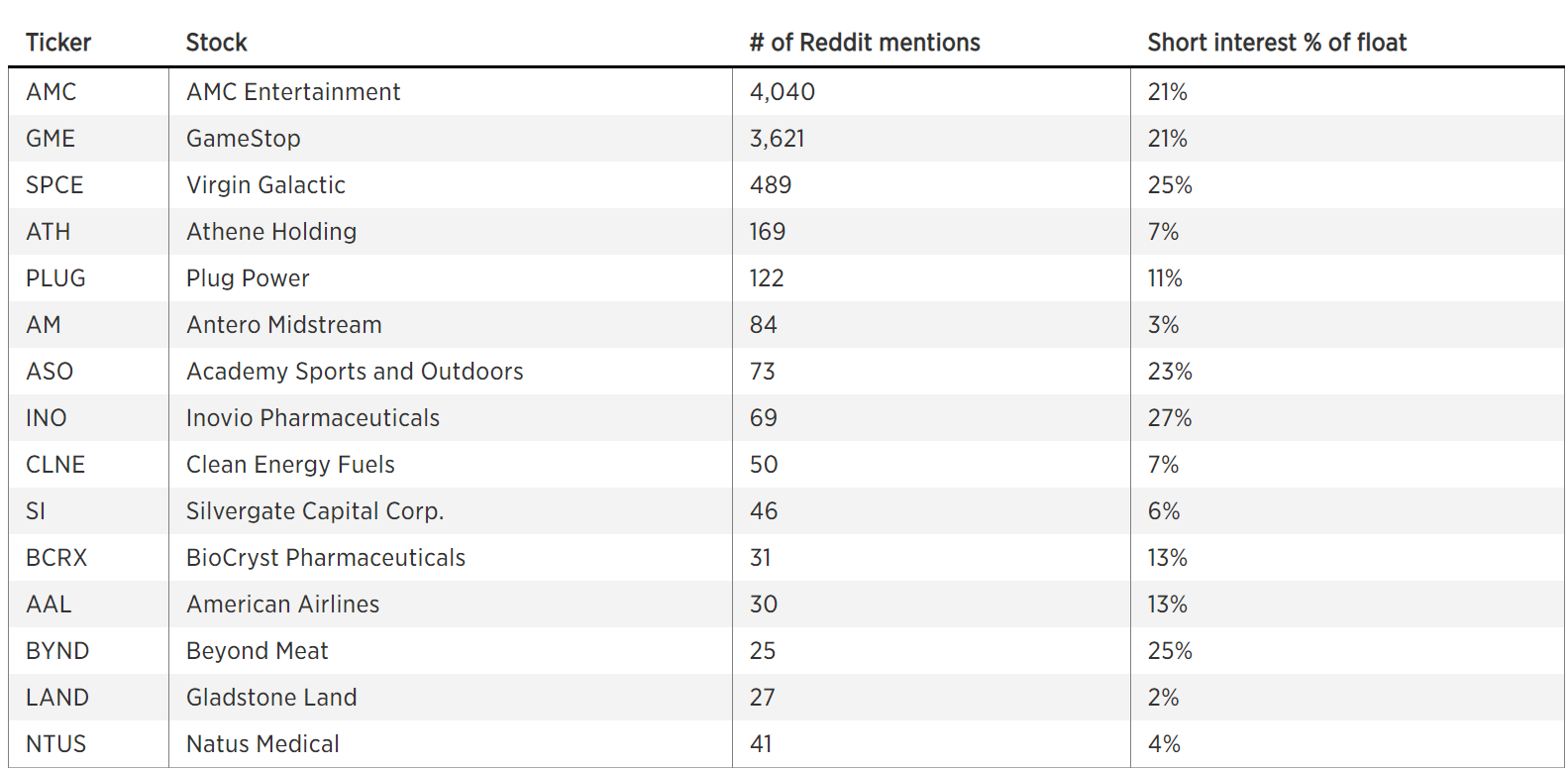
Task: Select the Antero Midstream stock name
Action: point(284,325)
